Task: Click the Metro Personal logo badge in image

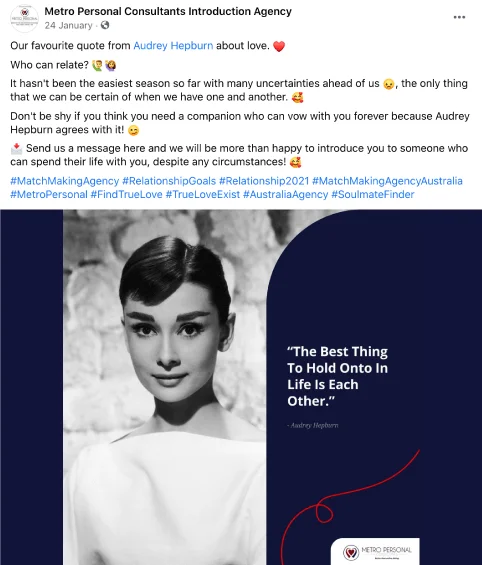Action: (375, 551)
